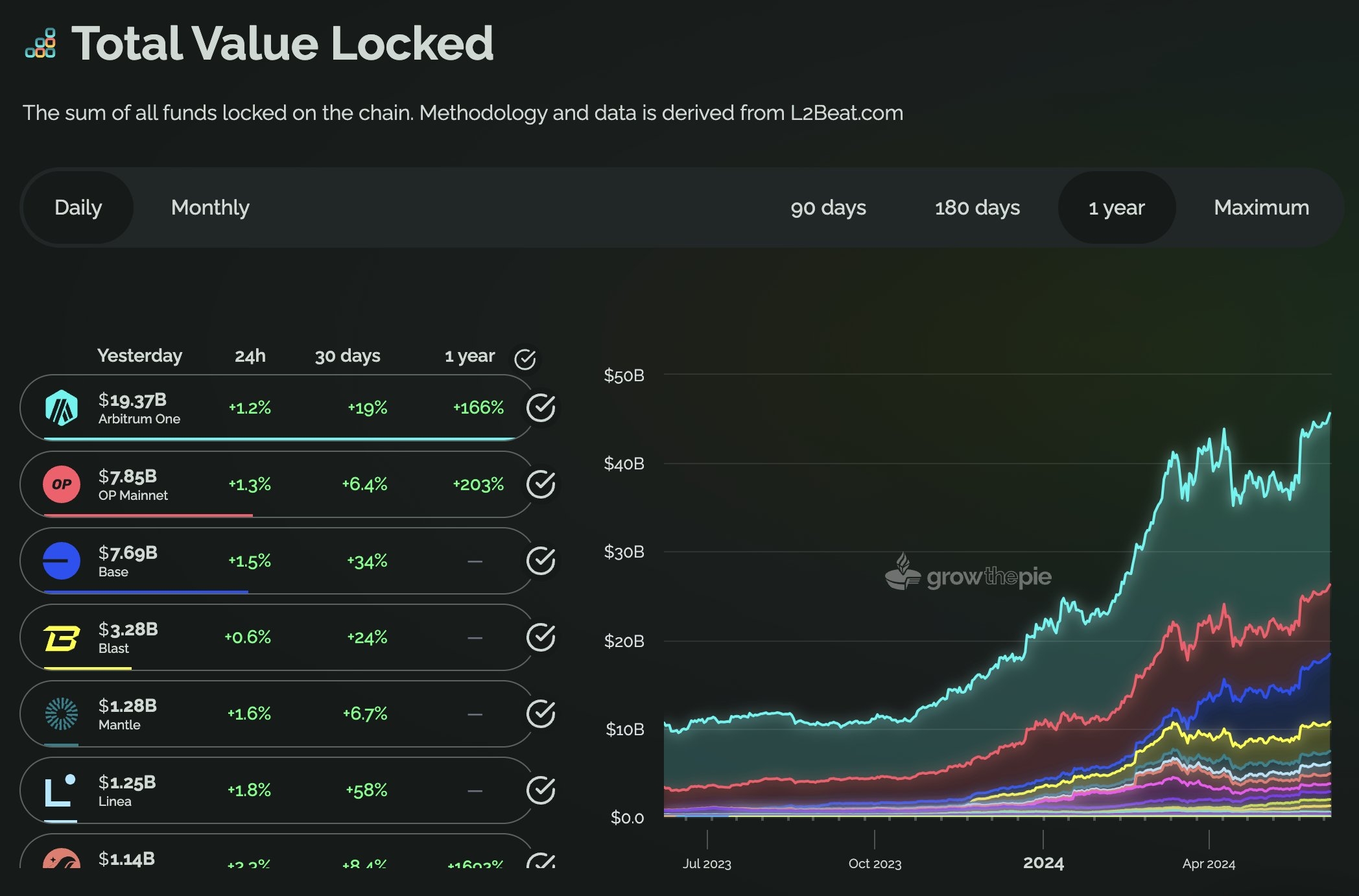
Task: Deselect Blast chain checkmark
Action: 541,637
